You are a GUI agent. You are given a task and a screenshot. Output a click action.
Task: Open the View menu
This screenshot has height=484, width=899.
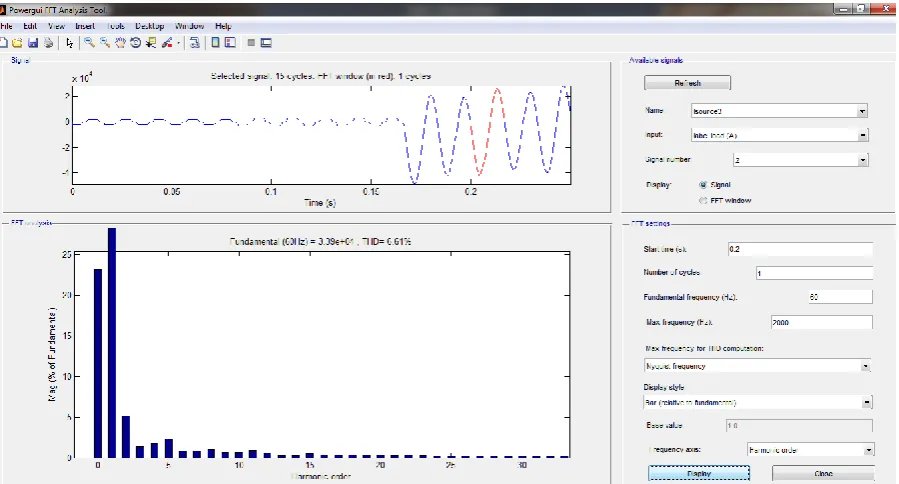[56, 26]
